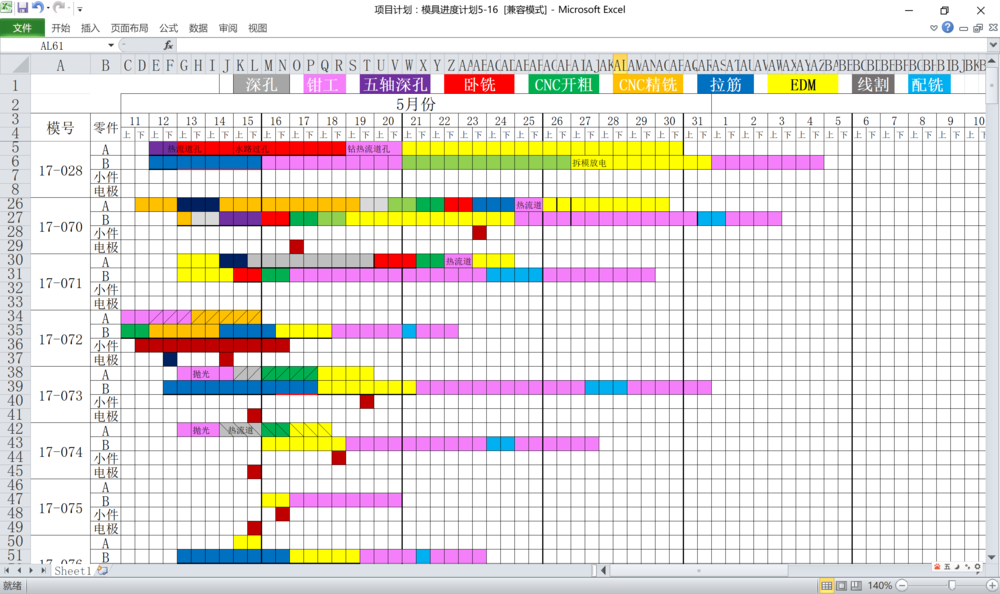Click the Redo arrow icon
Screen dimensions: 1000x594
coord(58,8)
